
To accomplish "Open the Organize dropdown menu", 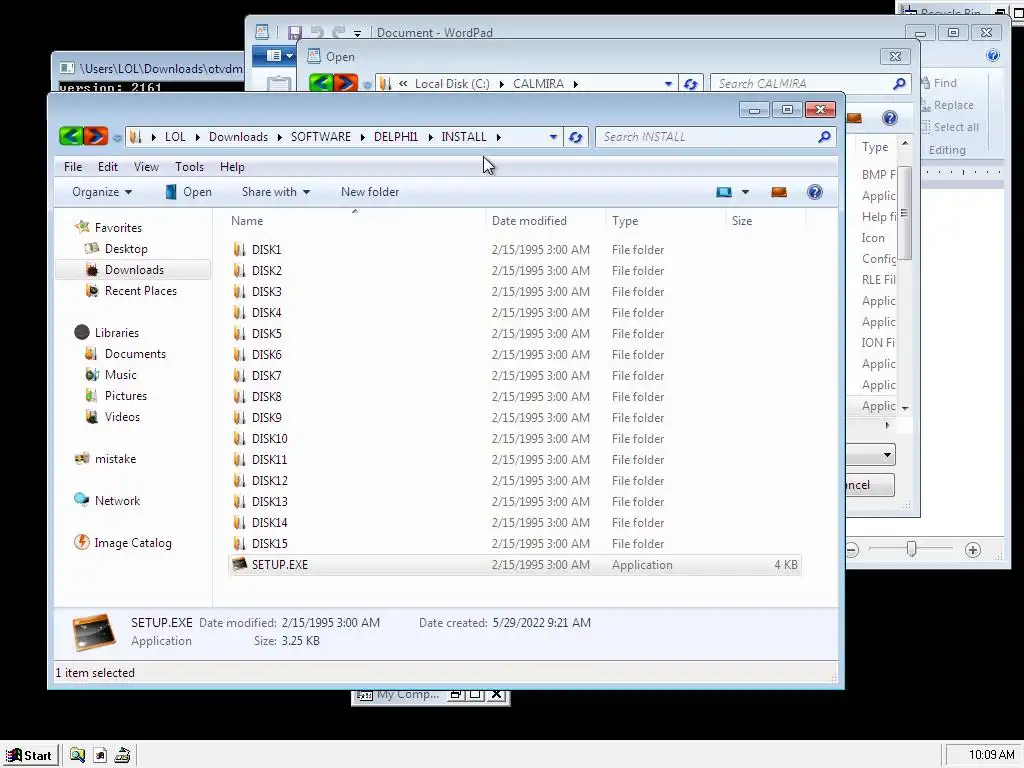I will coord(102,192).
